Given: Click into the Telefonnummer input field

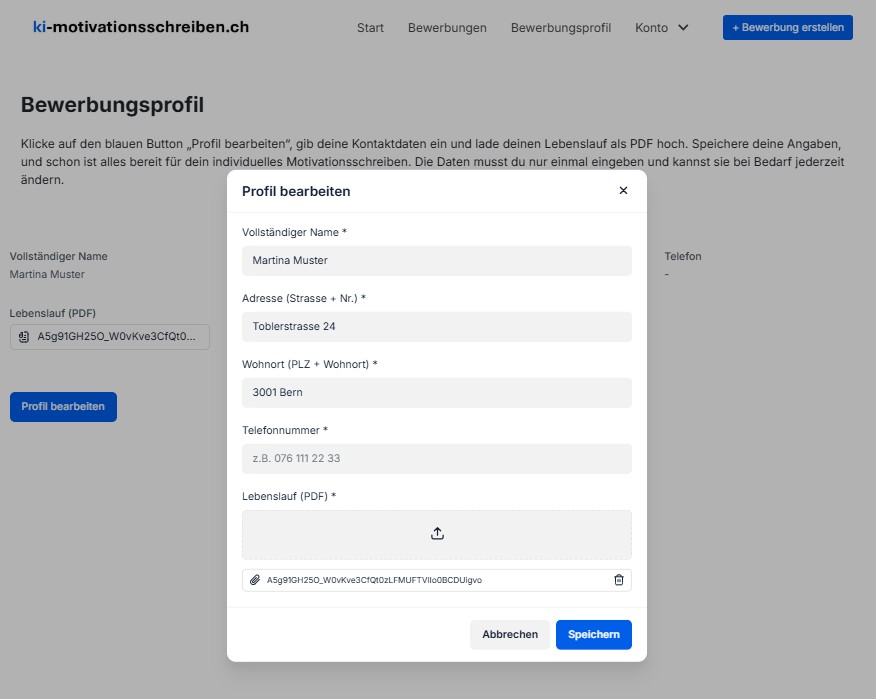Looking at the screenshot, I should 437,458.
